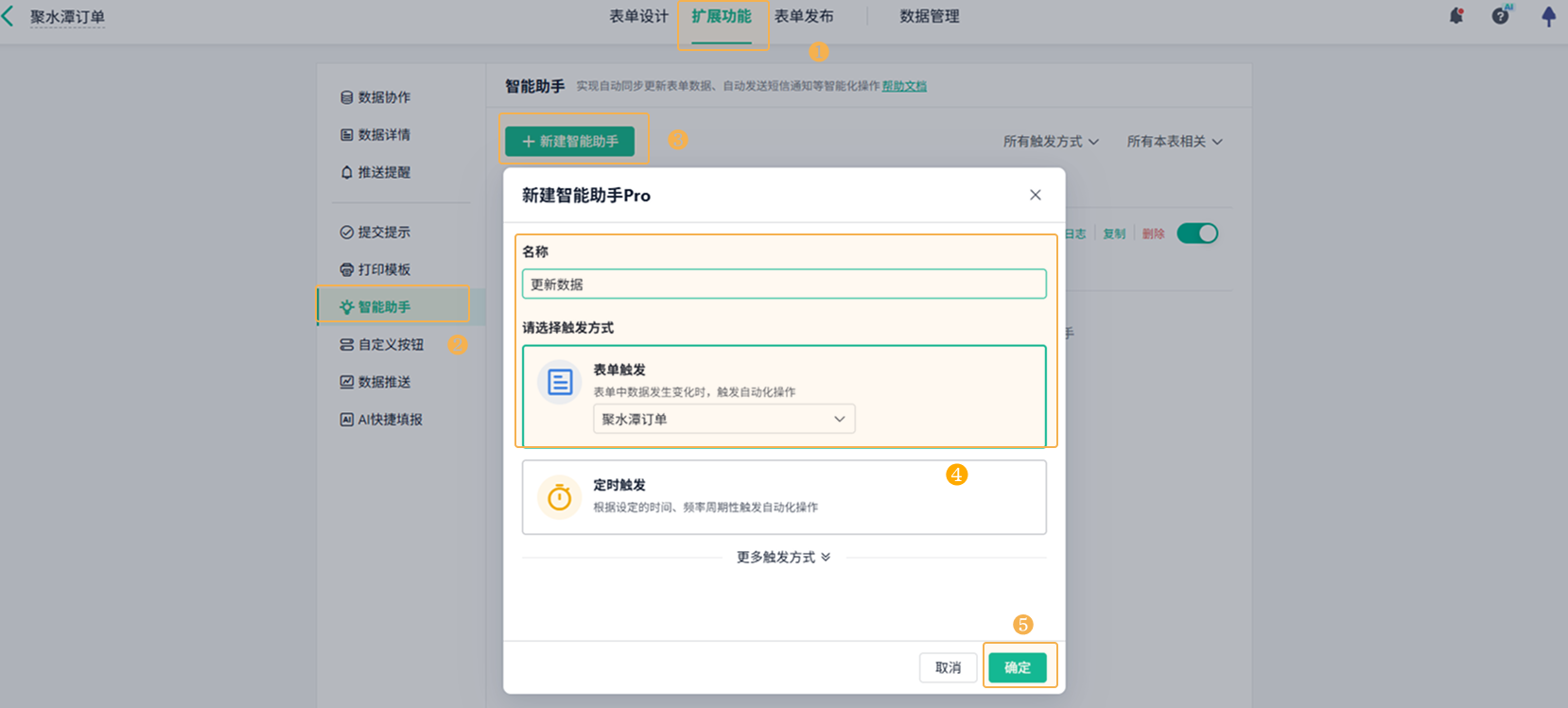Click the 提交提示 check icon
This screenshot has width=1568, height=708.
(x=346, y=233)
